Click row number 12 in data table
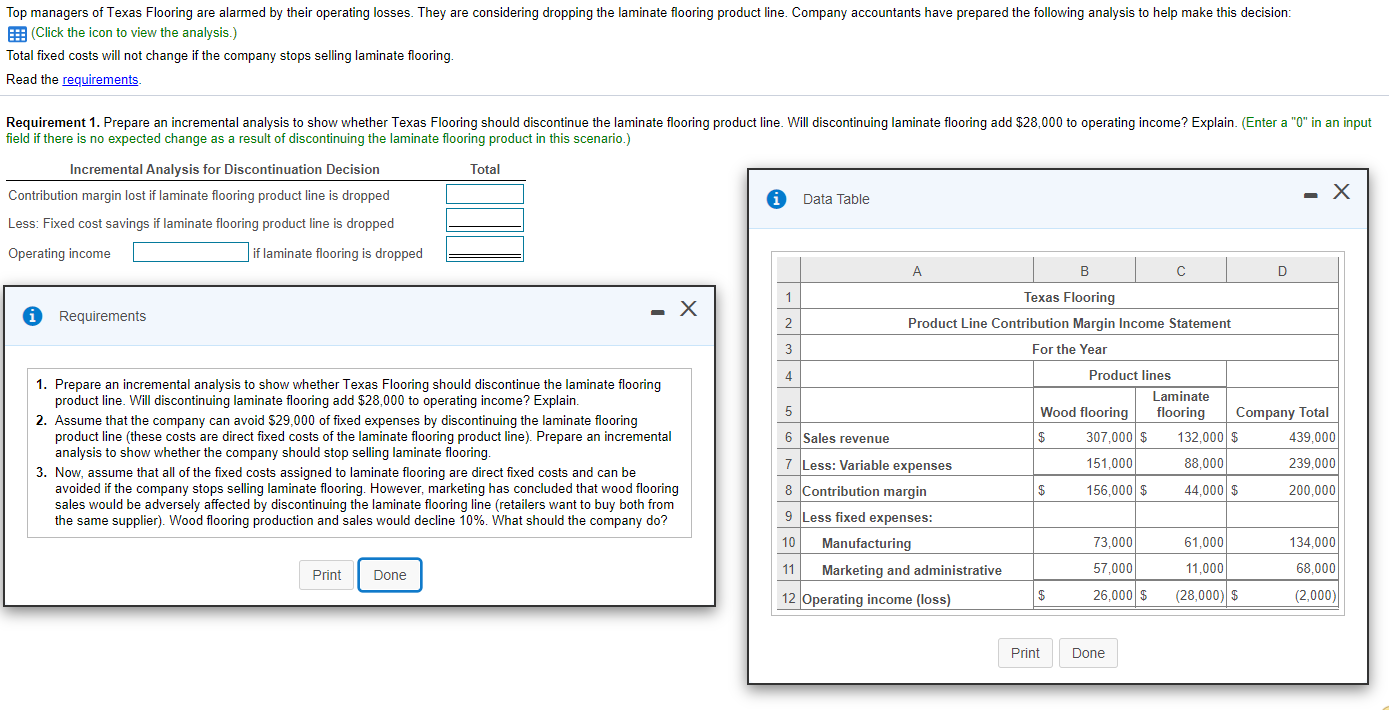Viewport: 1389px width, 710px height. (x=789, y=599)
